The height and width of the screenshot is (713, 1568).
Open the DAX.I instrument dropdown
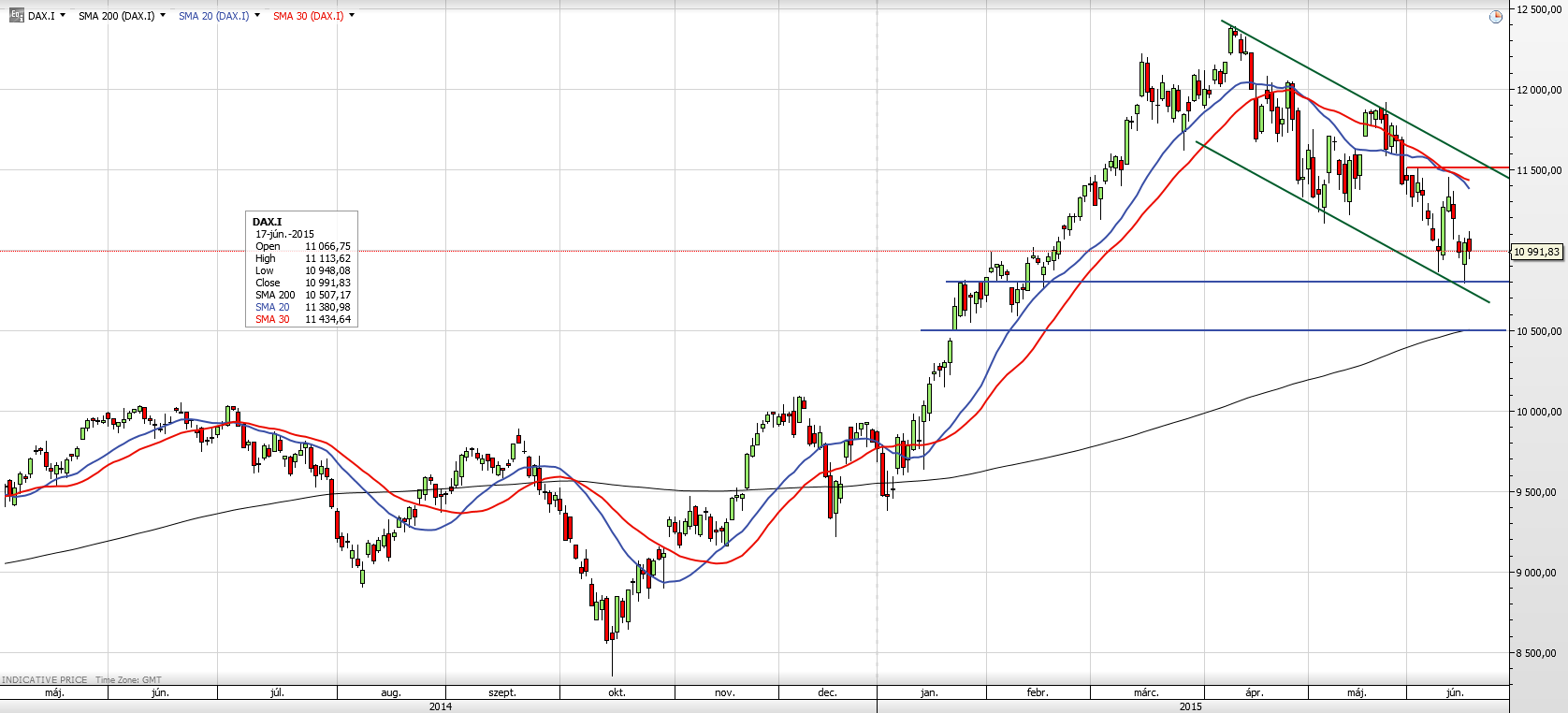click(x=63, y=15)
